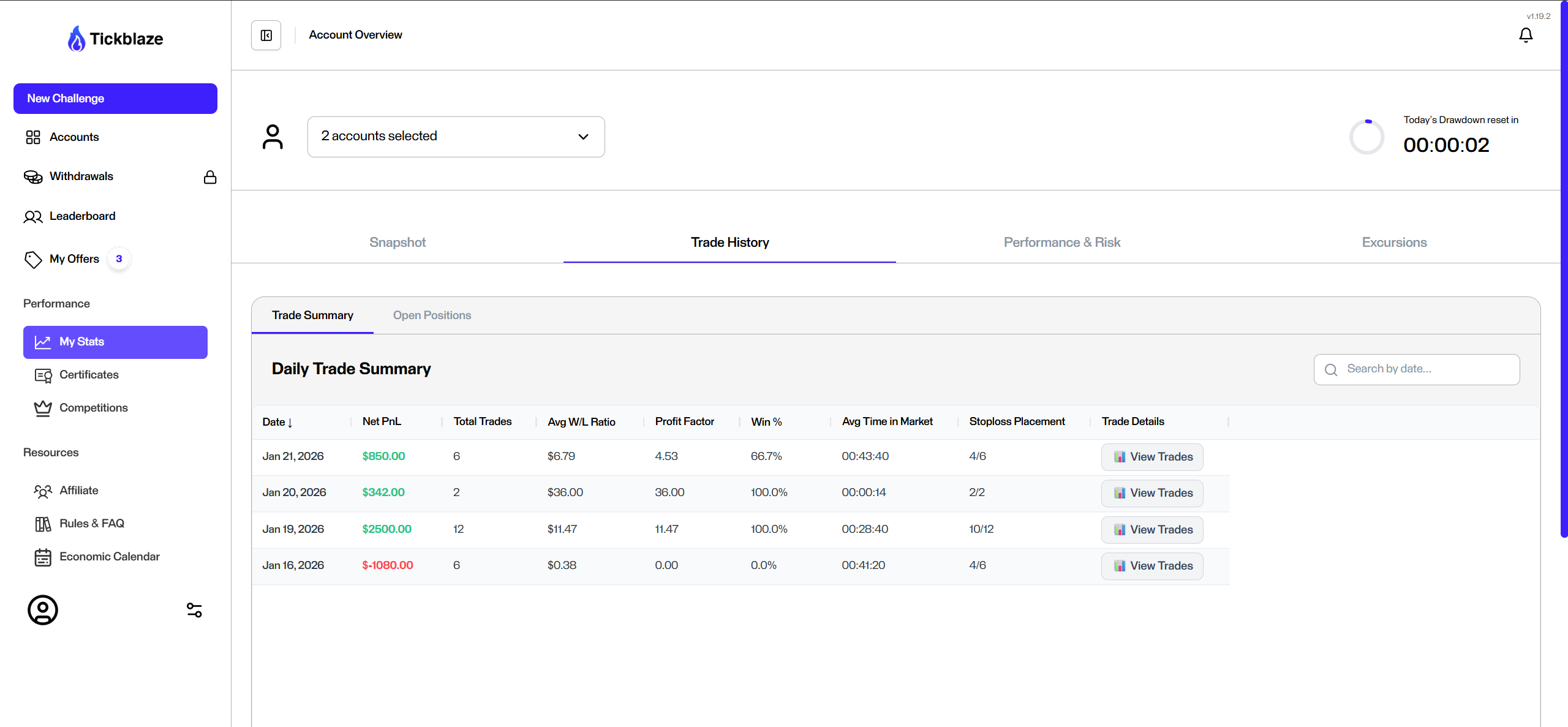Viewport: 1568px width, 727px height.
Task: Click the drawdown reset progress circle
Action: pos(1366,137)
